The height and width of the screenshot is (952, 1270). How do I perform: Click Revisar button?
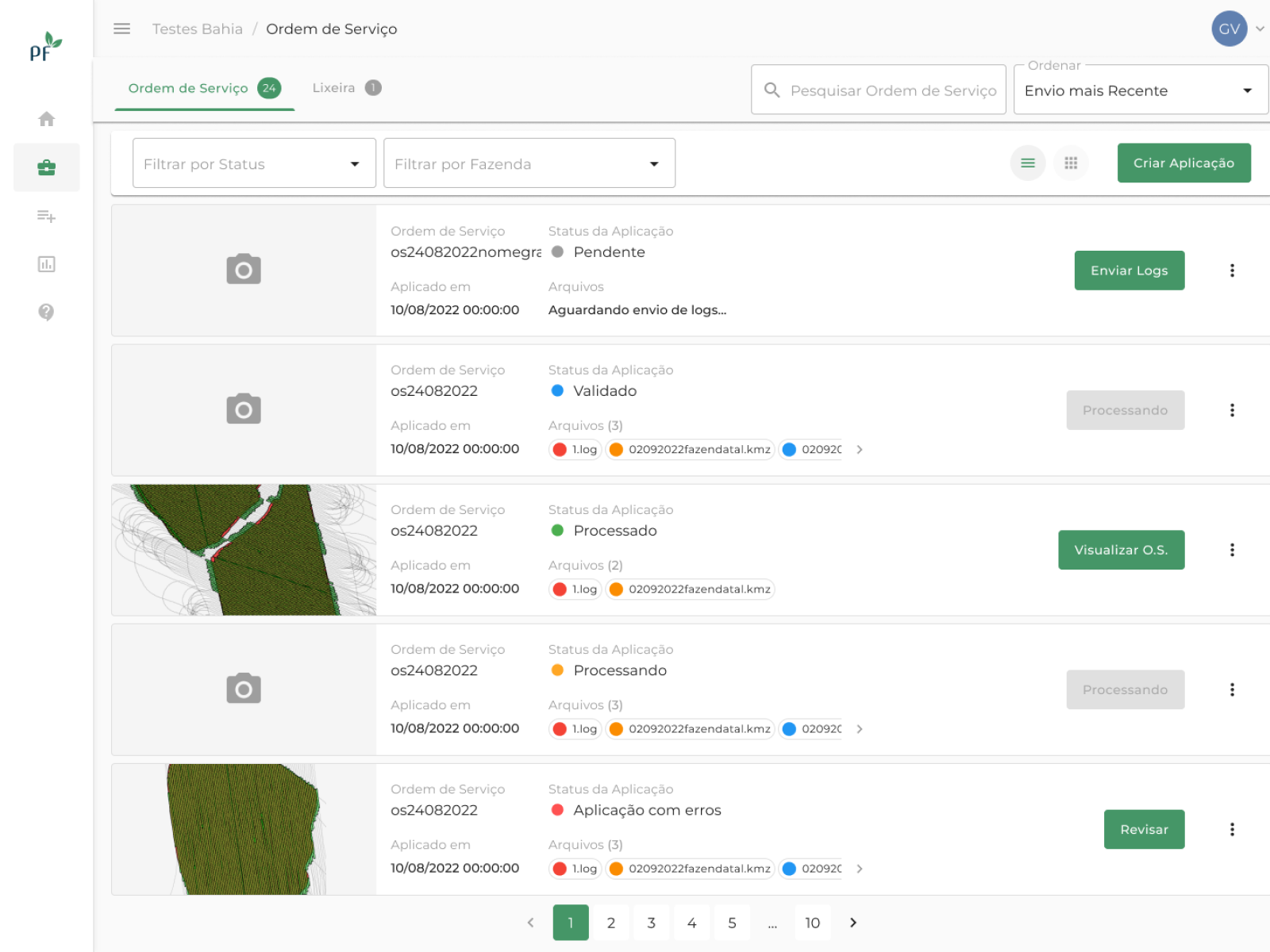click(x=1144, y=829)
